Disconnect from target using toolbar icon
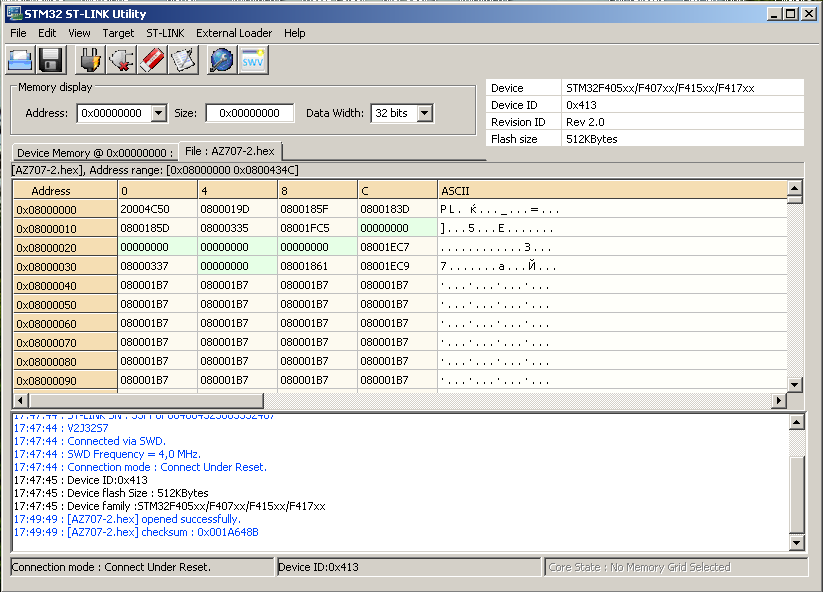 point(121,60)
